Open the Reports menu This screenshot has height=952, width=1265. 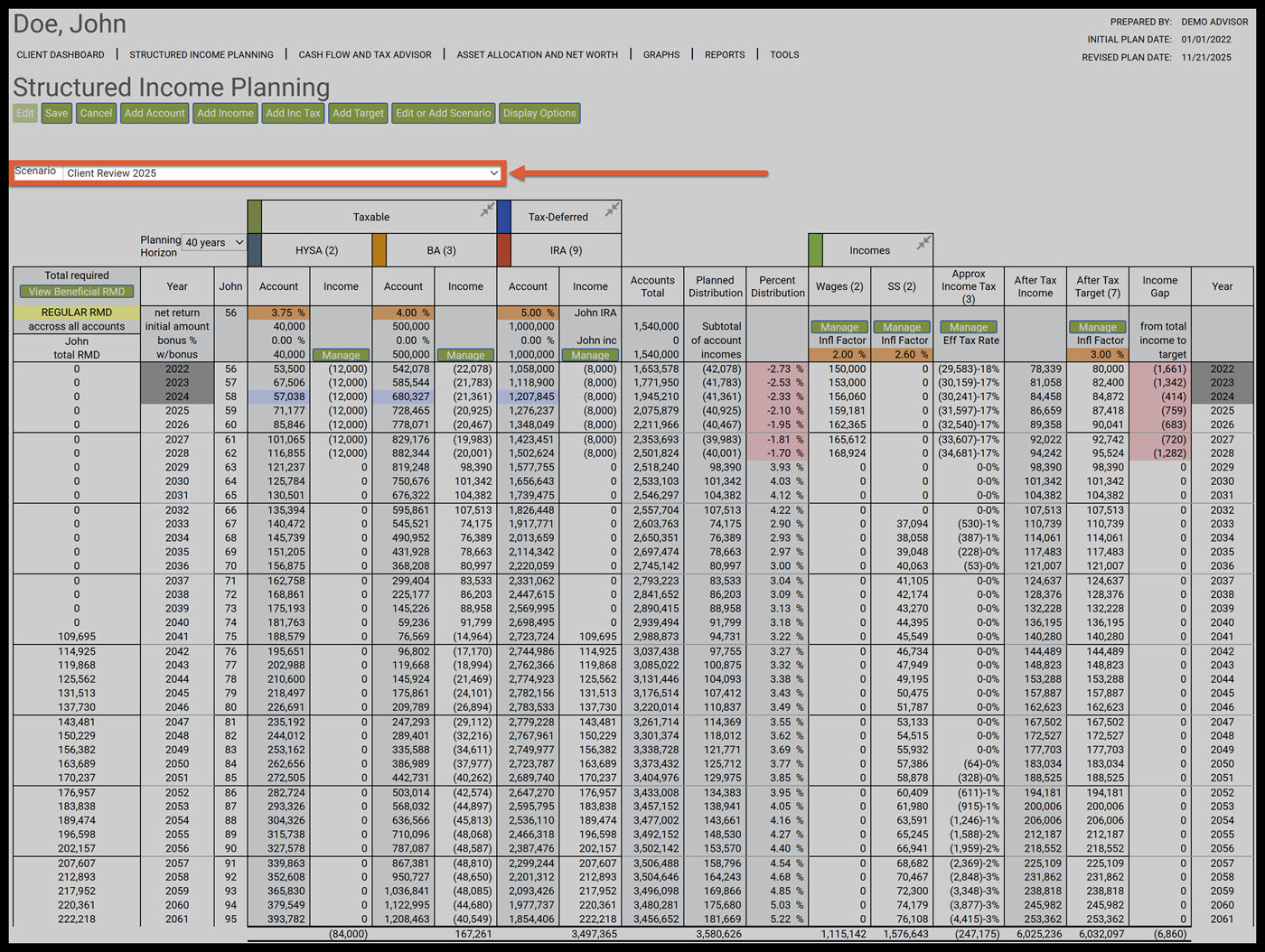725,55
